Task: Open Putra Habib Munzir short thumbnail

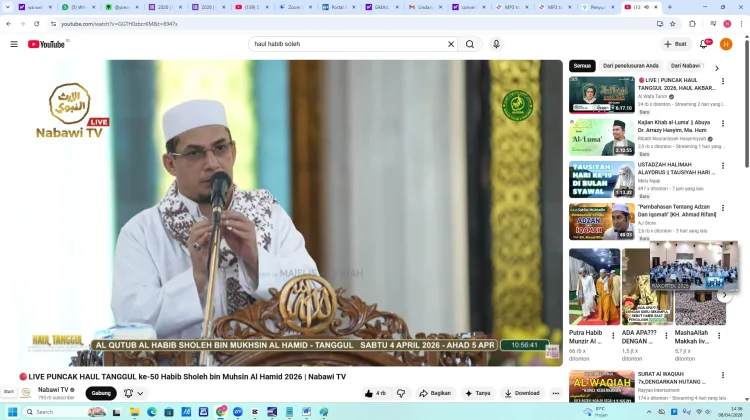Action: point(595,287)
